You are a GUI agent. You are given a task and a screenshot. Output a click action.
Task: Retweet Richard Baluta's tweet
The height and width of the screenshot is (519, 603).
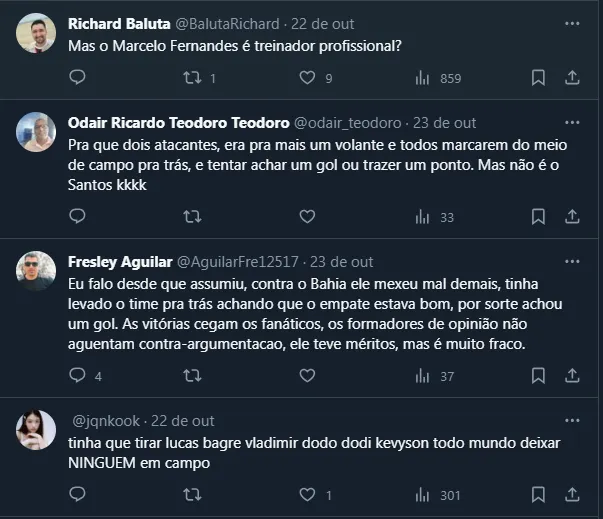tap(193, 77)
